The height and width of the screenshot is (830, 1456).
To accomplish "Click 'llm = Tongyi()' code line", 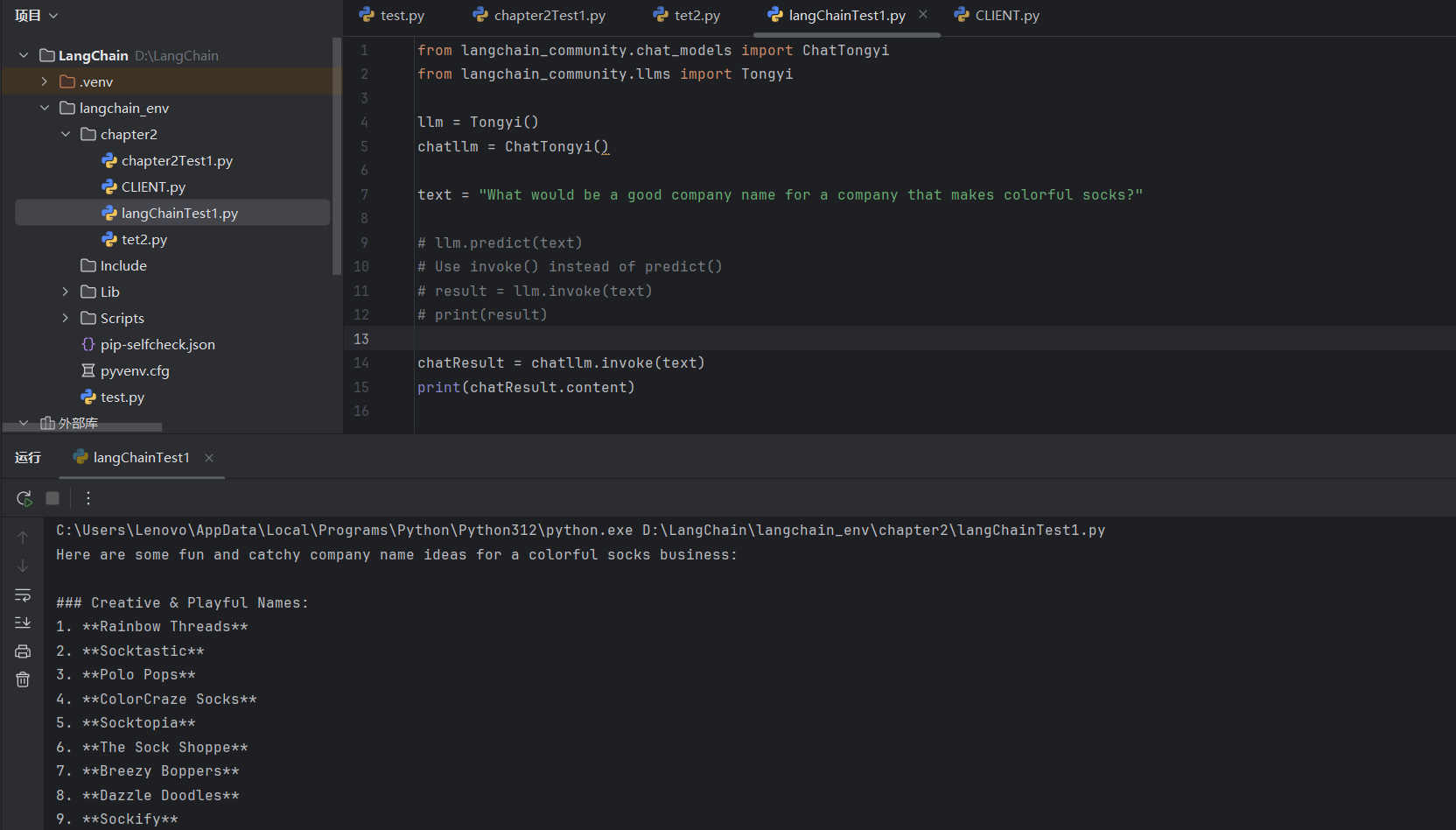I will pos(478,122).
